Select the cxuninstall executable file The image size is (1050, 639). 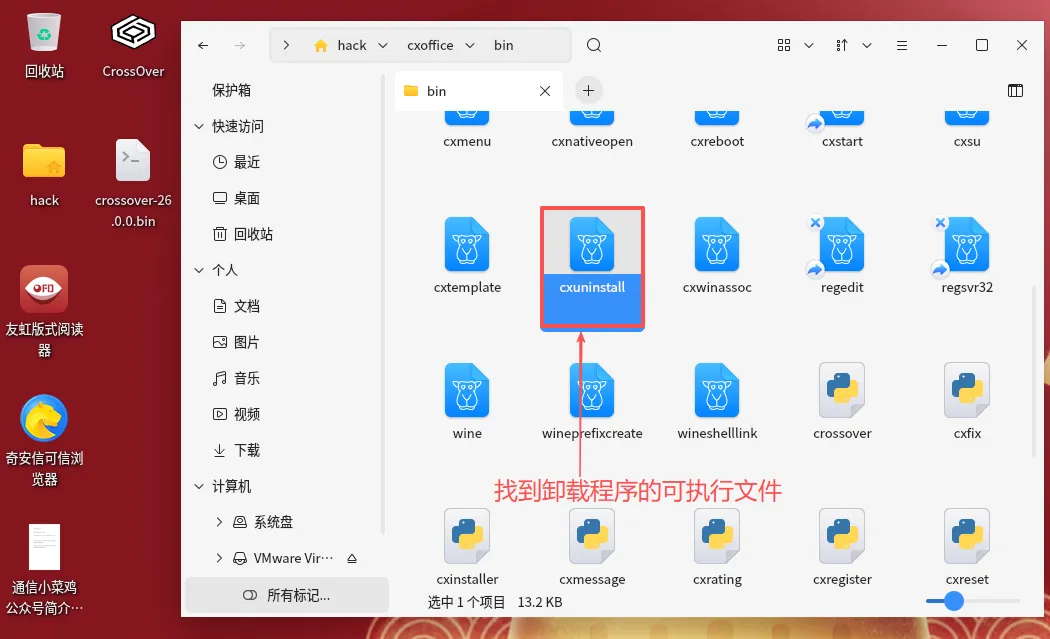pyautogui.click(x=592, y=244)
